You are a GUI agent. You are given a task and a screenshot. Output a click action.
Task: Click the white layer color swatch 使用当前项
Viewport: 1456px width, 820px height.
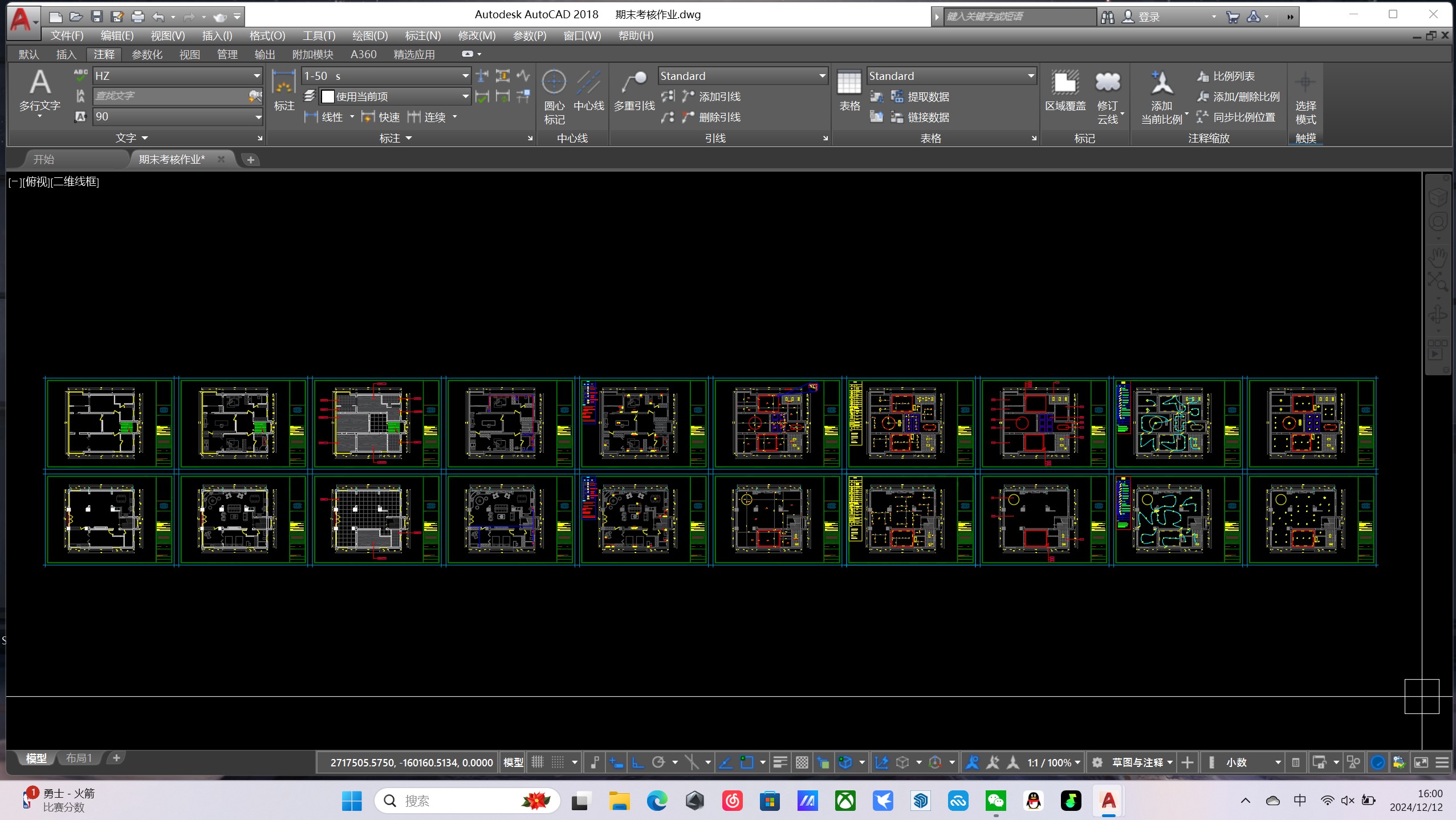pyautogui.click(x=328, y=96)
